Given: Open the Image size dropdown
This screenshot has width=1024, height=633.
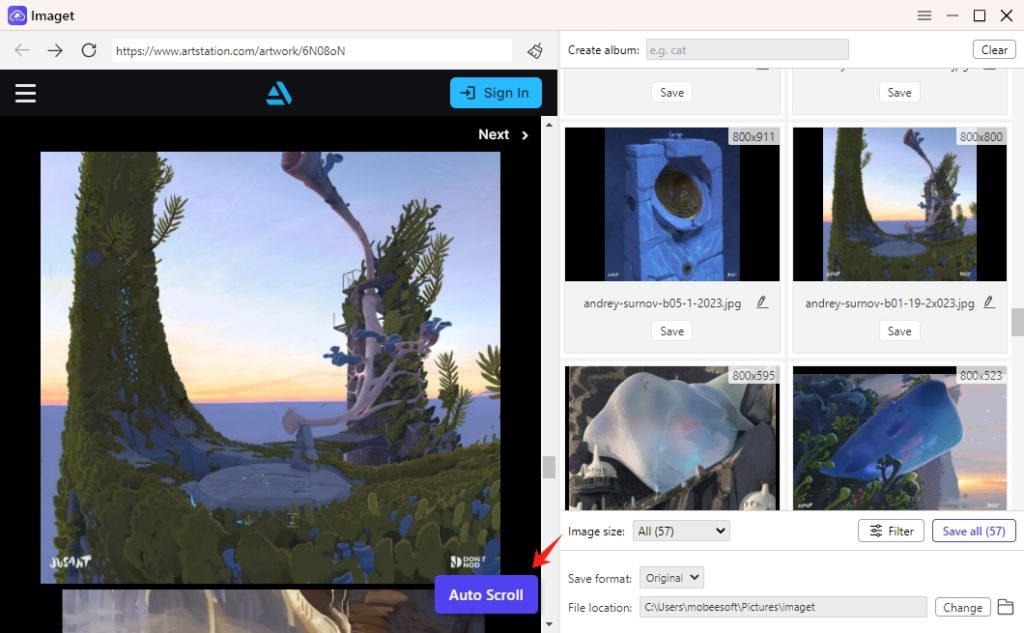Looking at the screenshot, I should click(x=680, y=530).
